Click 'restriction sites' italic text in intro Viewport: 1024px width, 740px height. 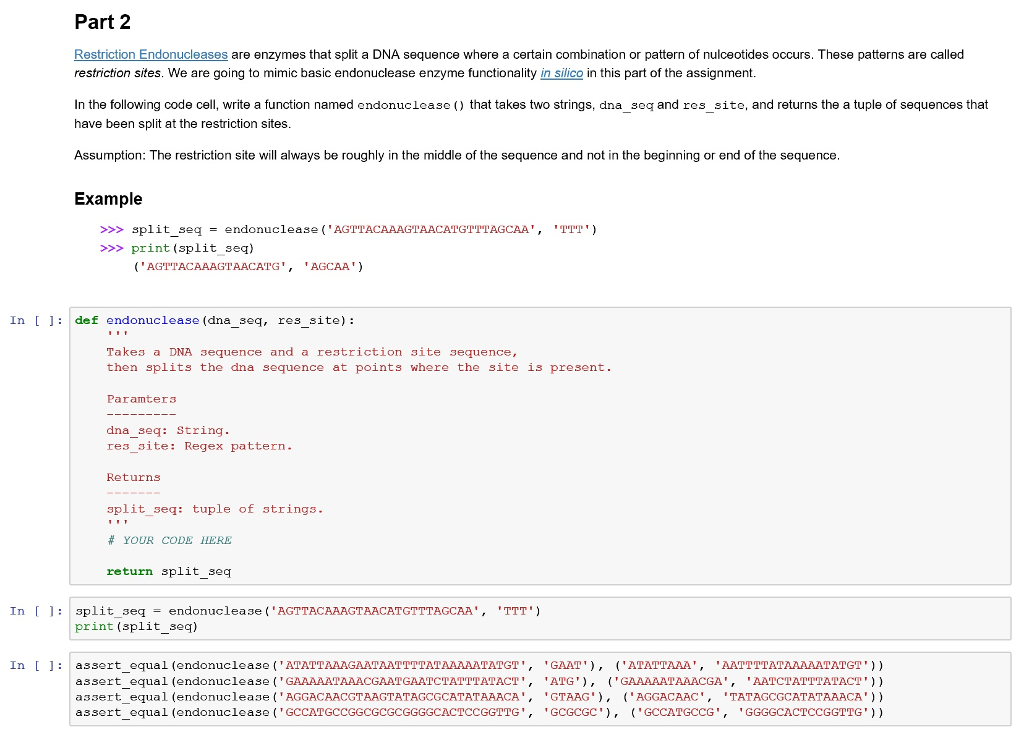click(x=117, y=72)
